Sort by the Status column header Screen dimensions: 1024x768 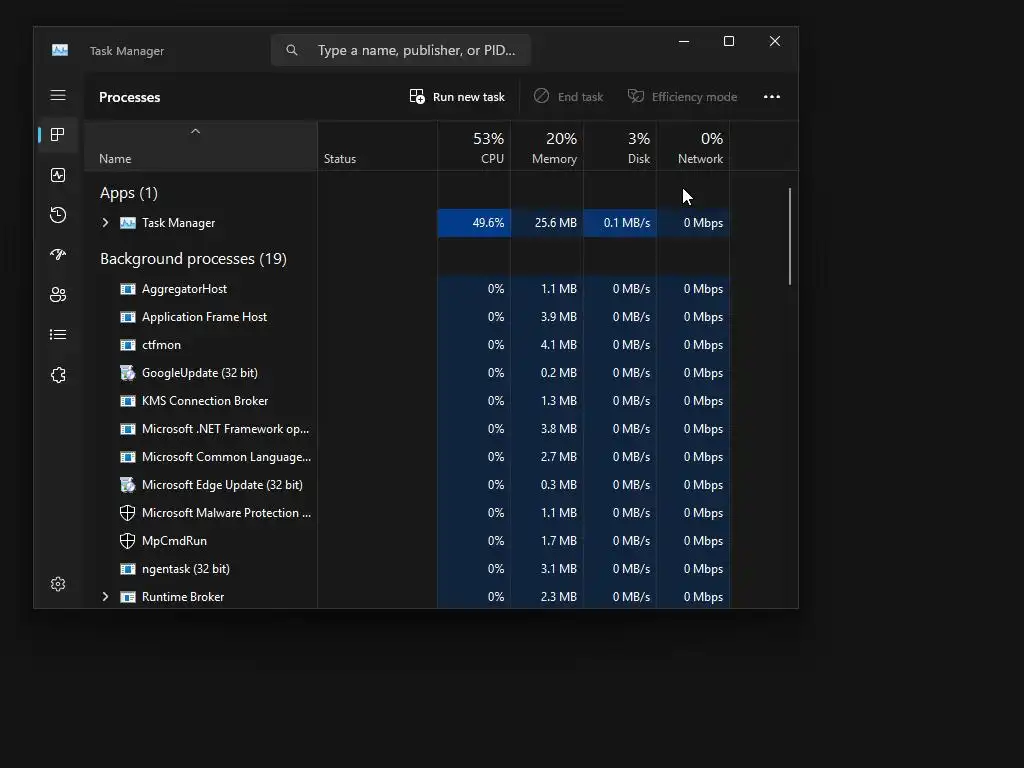(x=377, y=146)
